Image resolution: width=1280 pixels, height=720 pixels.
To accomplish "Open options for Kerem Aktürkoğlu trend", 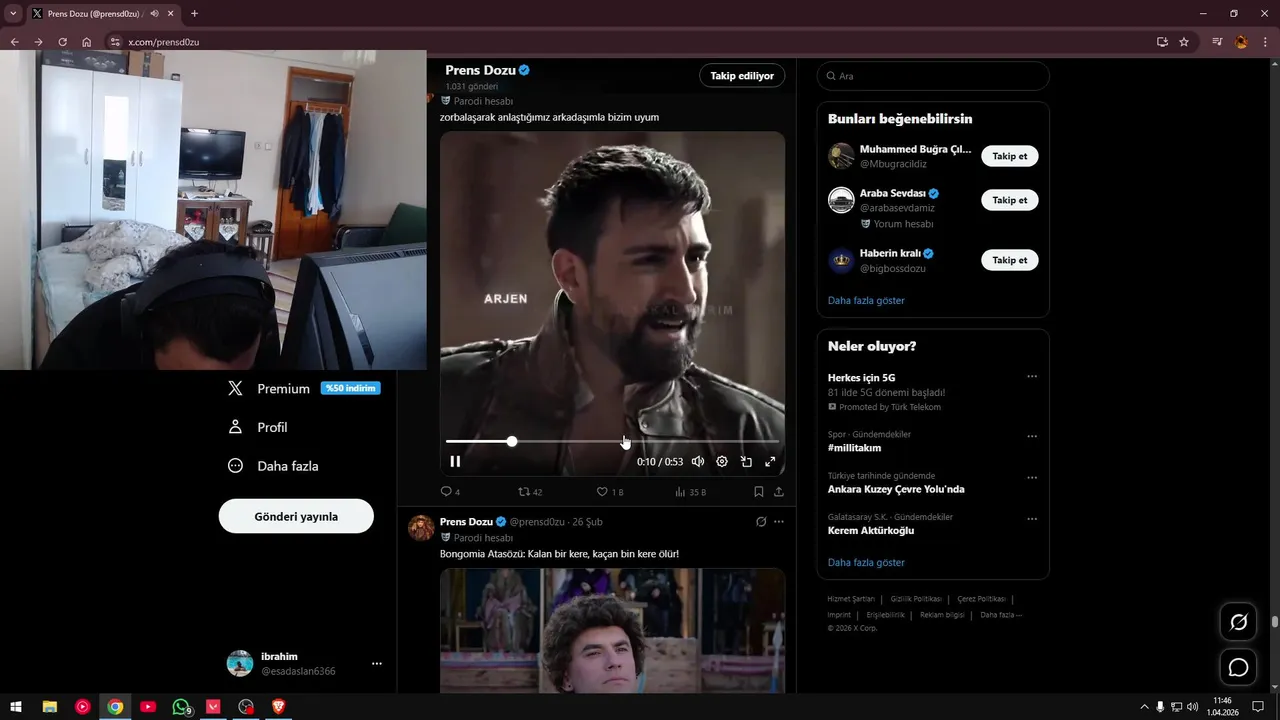I will click(x=1032, y=520).
